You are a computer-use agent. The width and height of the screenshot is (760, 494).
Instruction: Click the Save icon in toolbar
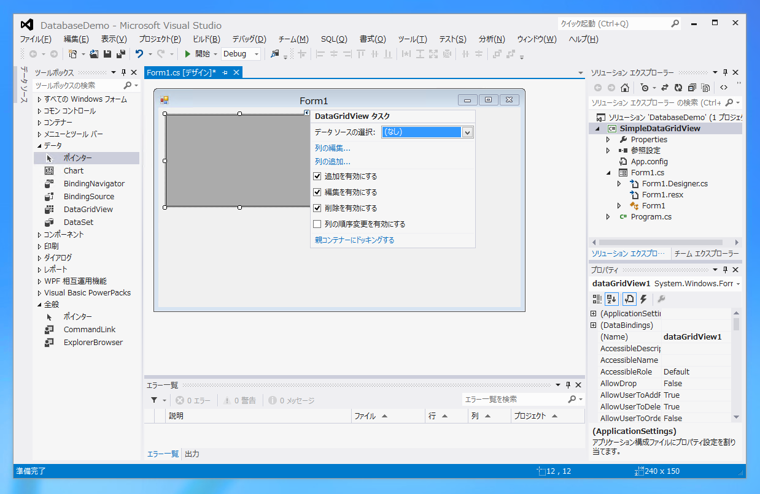(108, 54)
